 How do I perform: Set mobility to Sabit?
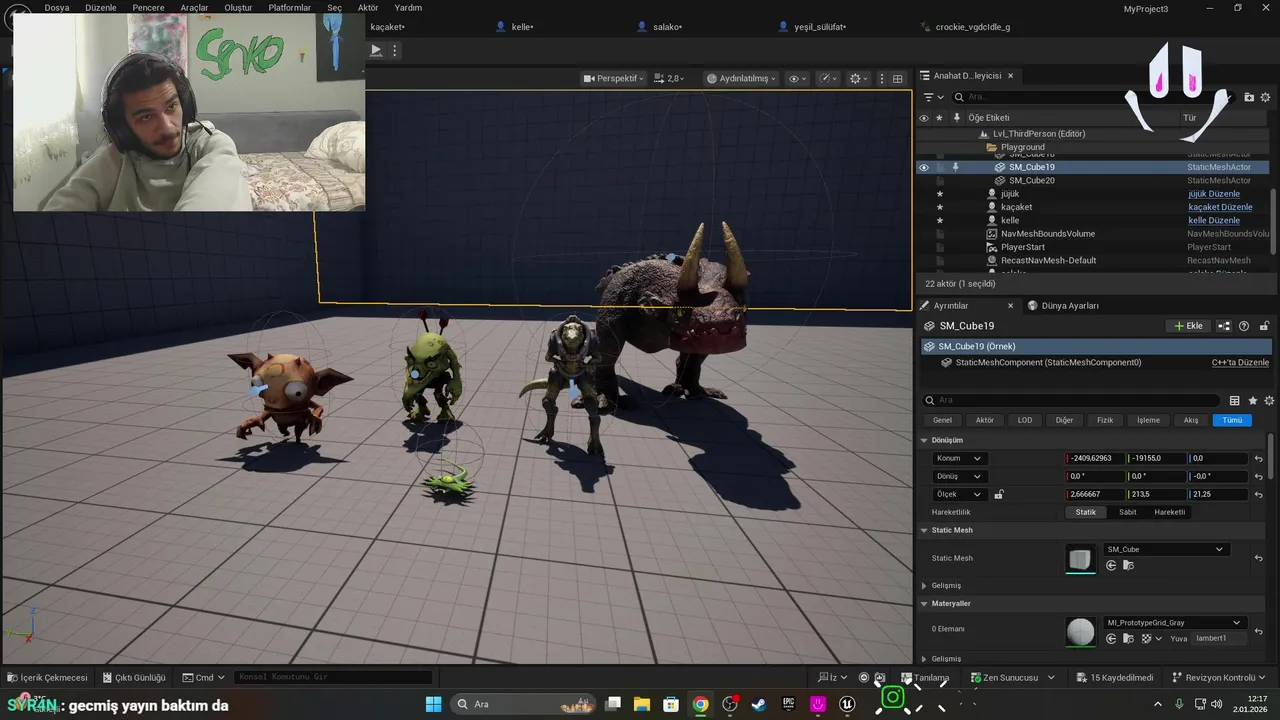pyautogui.click(x=1127, y=512)
